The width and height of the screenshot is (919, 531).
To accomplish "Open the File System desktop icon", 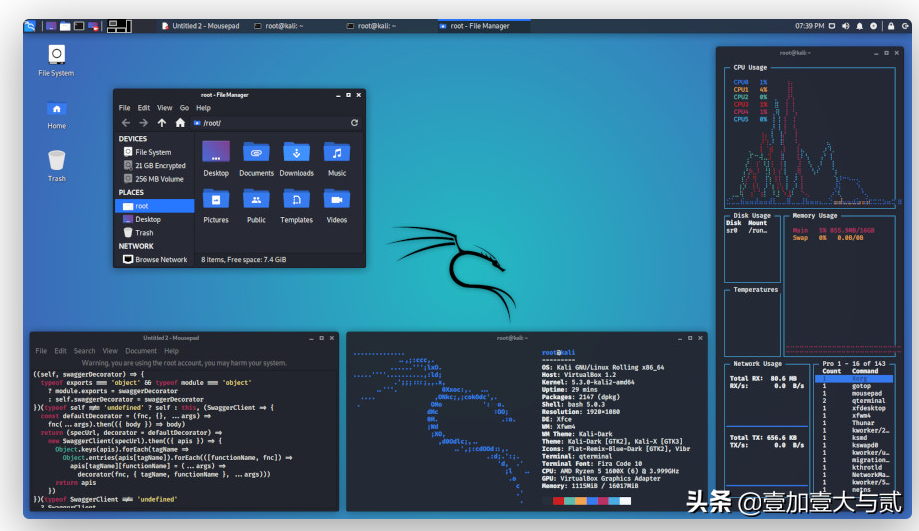I will pyautogui.click(x=56, y=59).
